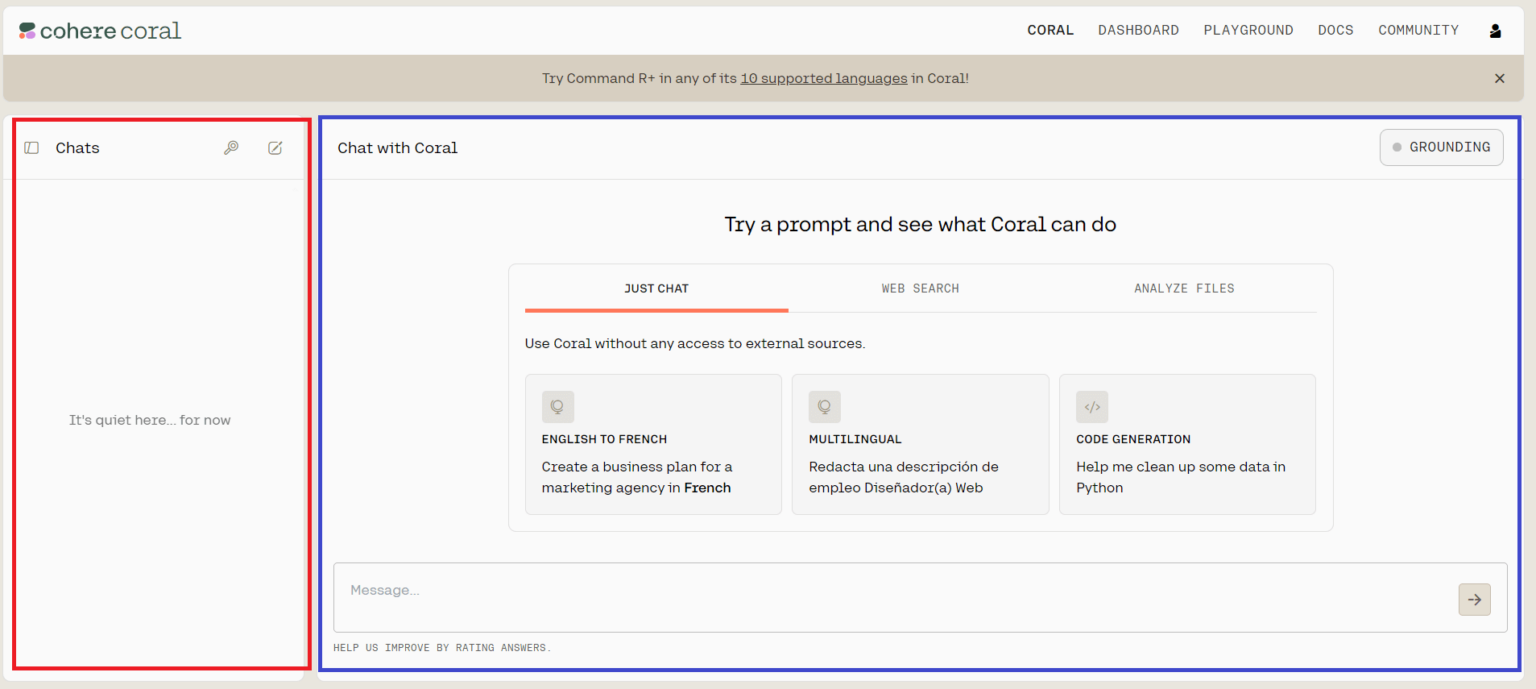Open the user profile icon
1536x689 pixels.
(x=1495, y=31)
